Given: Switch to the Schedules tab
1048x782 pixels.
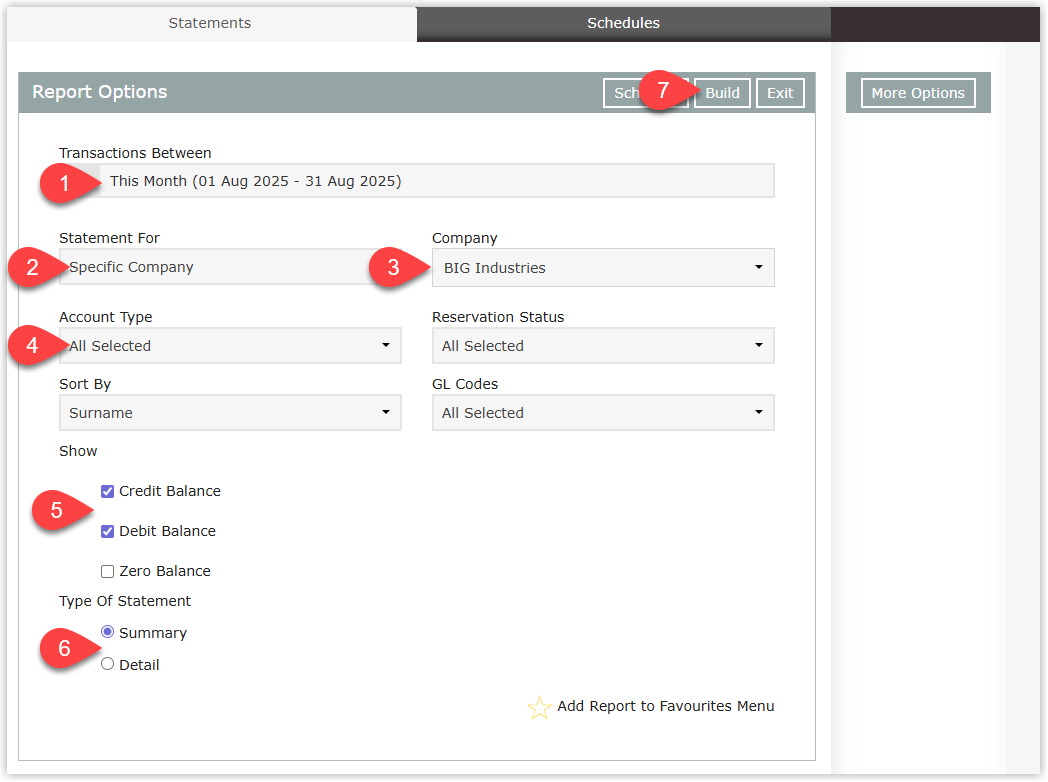Looking at the screenshot, I should point(623,23).
